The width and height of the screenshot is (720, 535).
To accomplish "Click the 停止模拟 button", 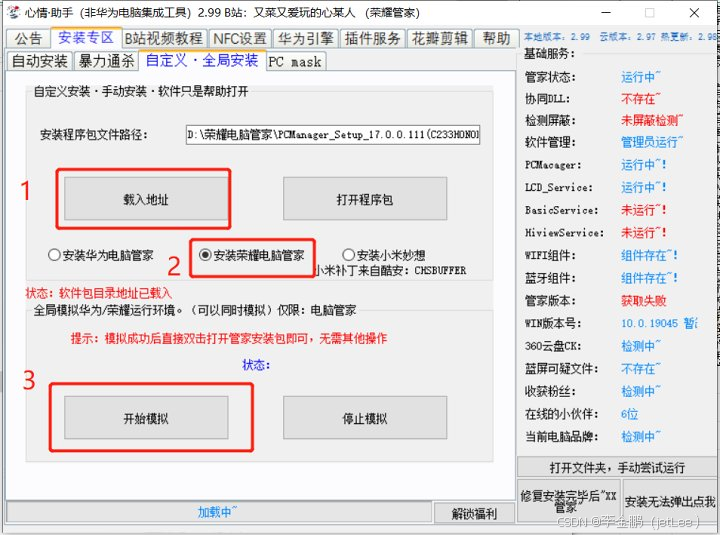I will click(x=365, y=418).
